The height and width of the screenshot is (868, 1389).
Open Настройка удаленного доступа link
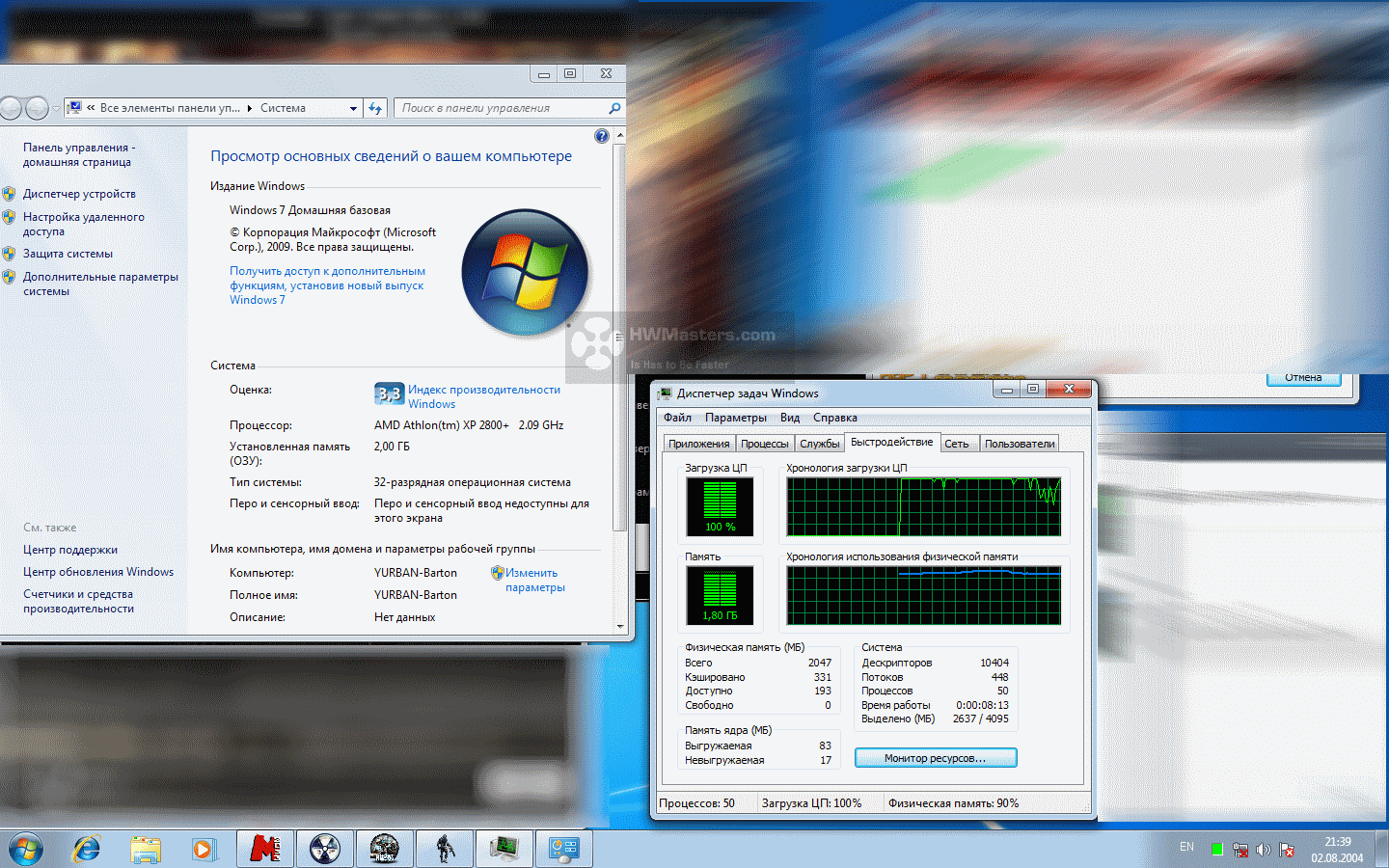point(84,224)
